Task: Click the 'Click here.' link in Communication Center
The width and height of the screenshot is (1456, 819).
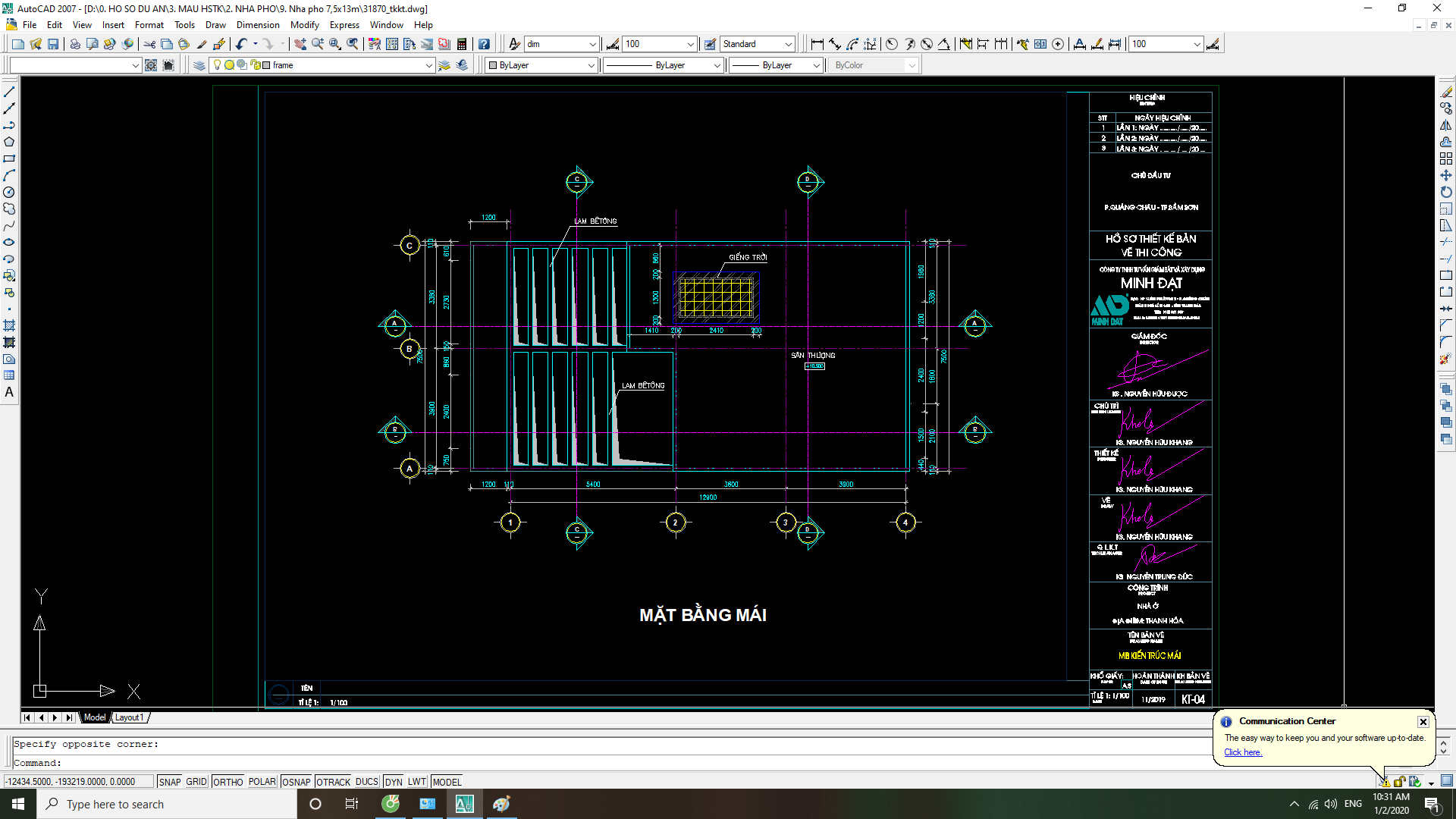Action: (x=1243, y=752)
